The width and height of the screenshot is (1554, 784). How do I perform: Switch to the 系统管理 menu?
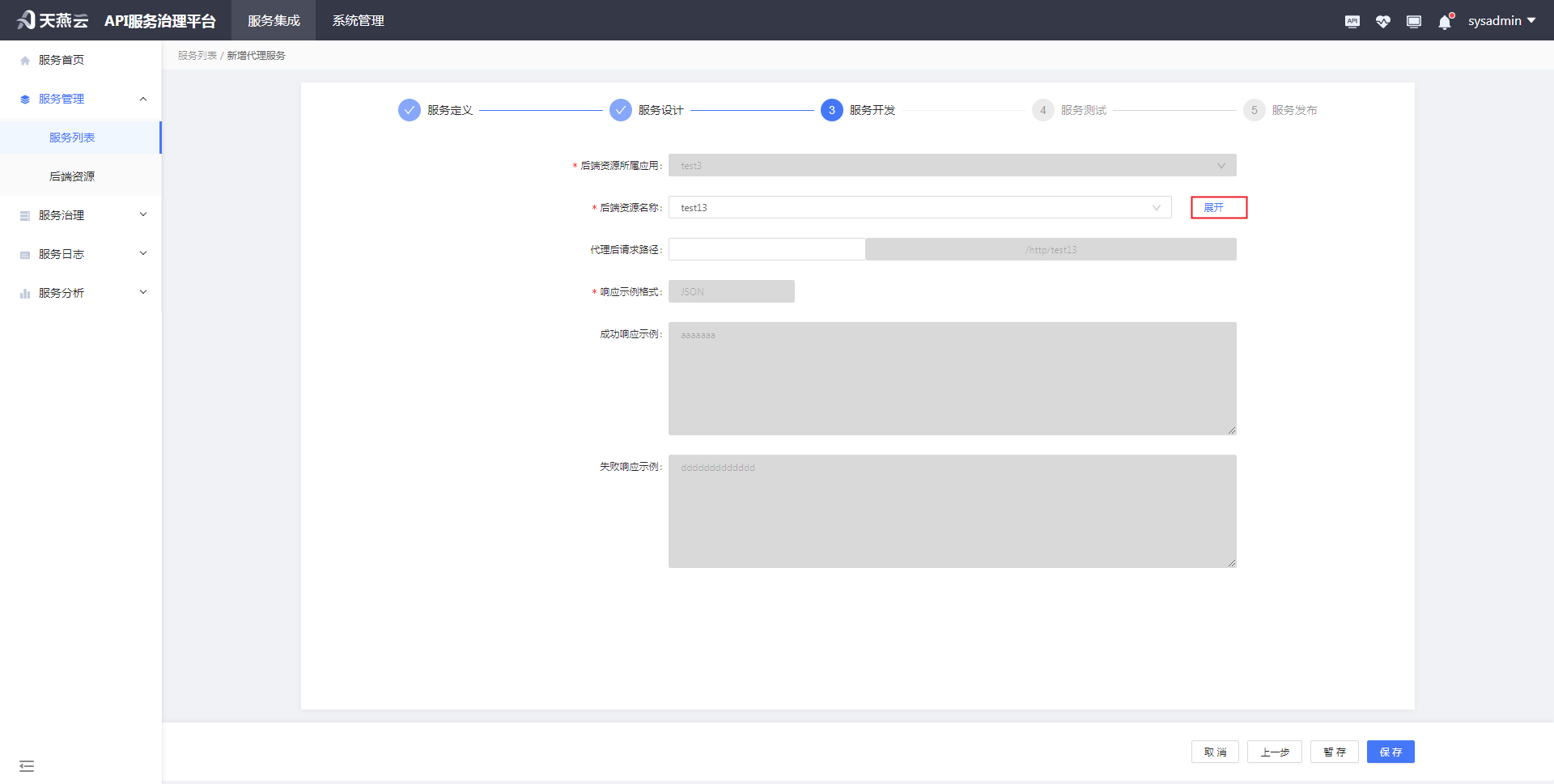click(357, 20)
